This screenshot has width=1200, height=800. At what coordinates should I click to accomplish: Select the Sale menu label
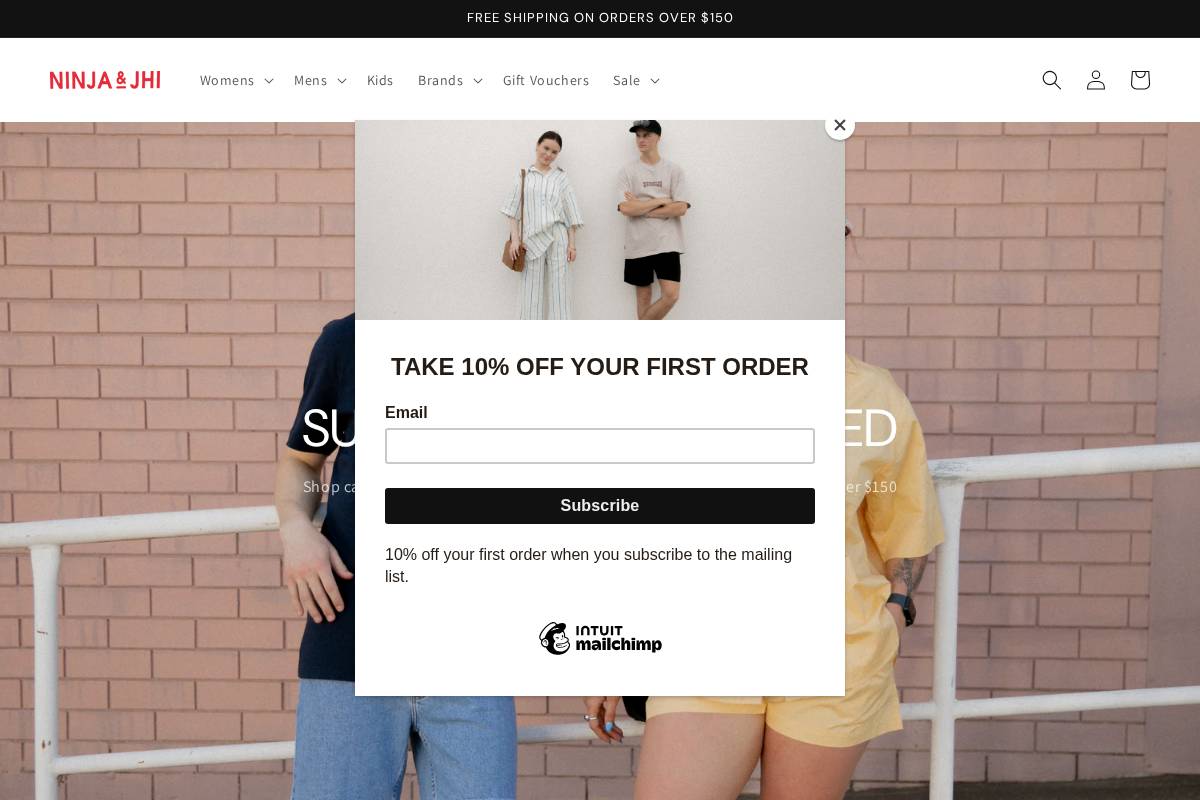click(626, 80)
